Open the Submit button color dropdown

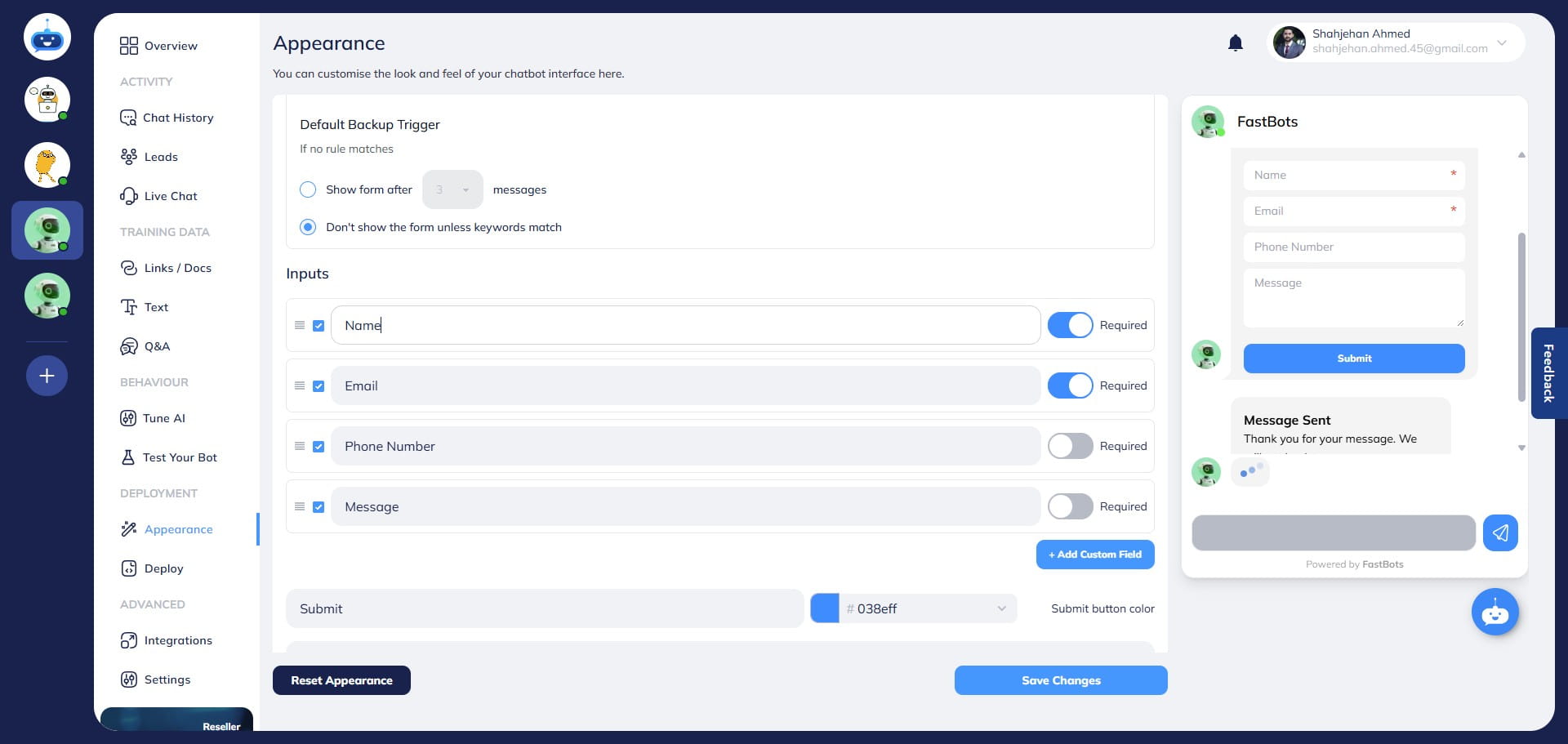[1001, 608]
